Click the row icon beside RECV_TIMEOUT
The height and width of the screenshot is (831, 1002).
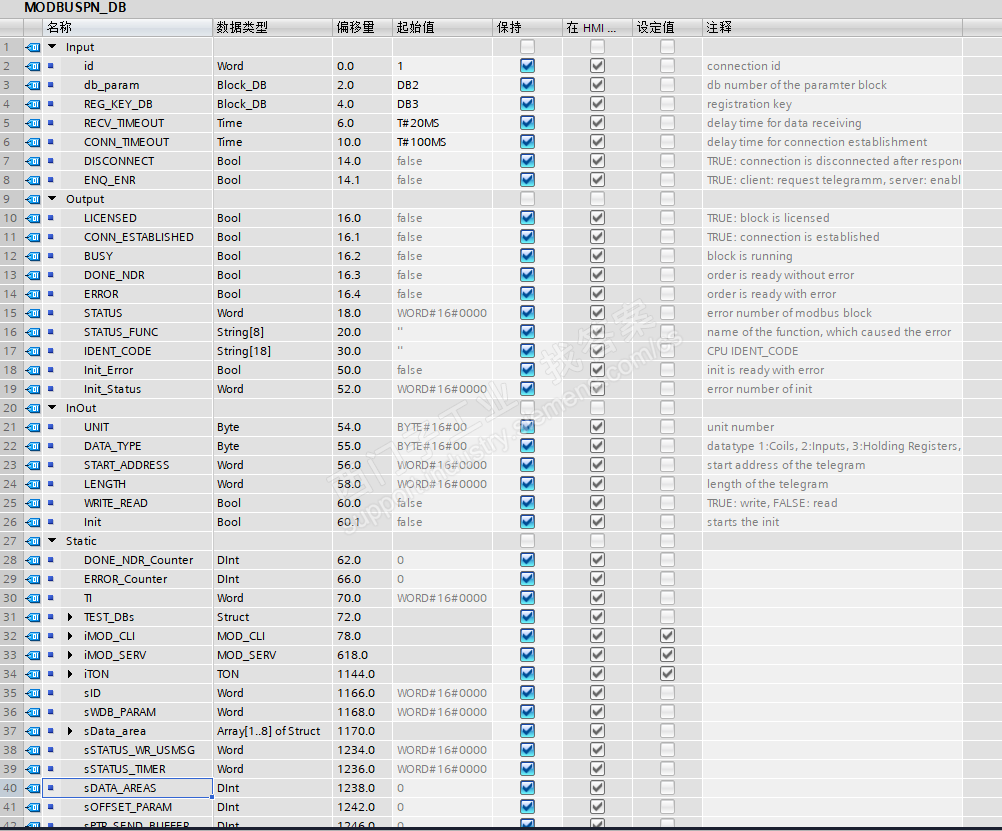click(x=33, y=123)
